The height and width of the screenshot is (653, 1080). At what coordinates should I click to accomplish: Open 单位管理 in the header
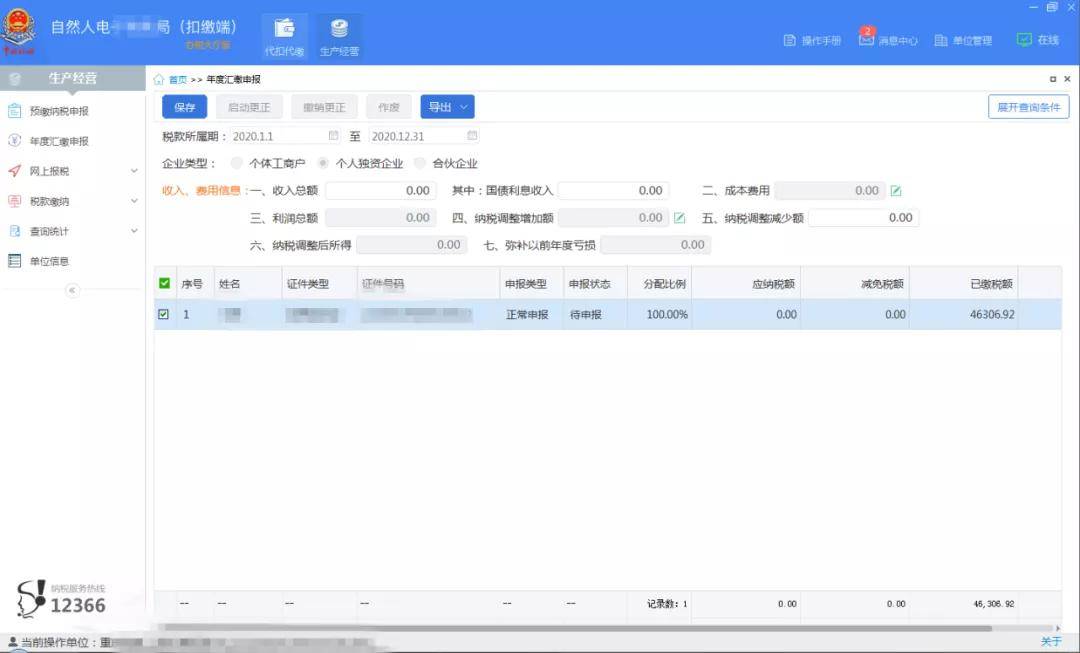(964, 41)
